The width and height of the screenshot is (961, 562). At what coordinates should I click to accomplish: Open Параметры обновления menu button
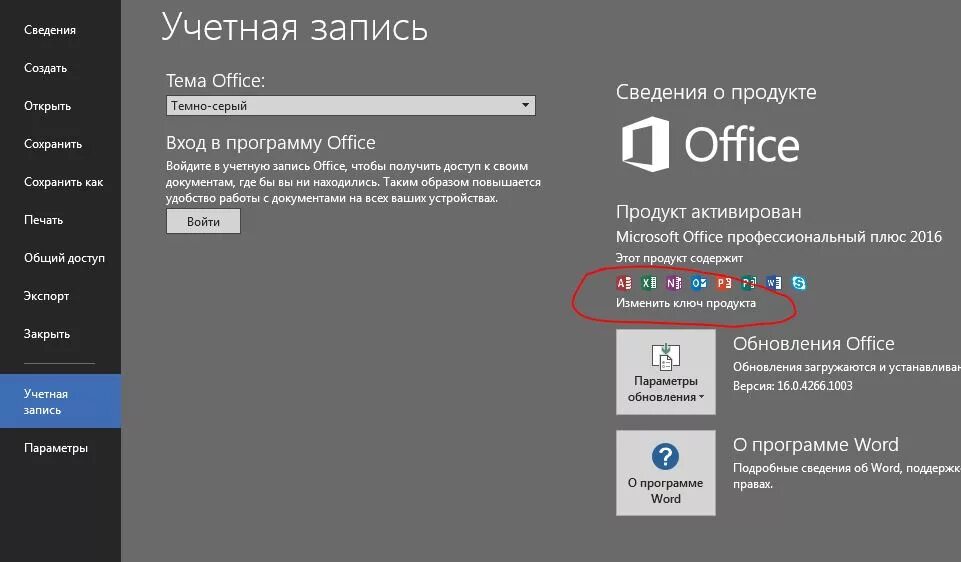pos(666,372)
